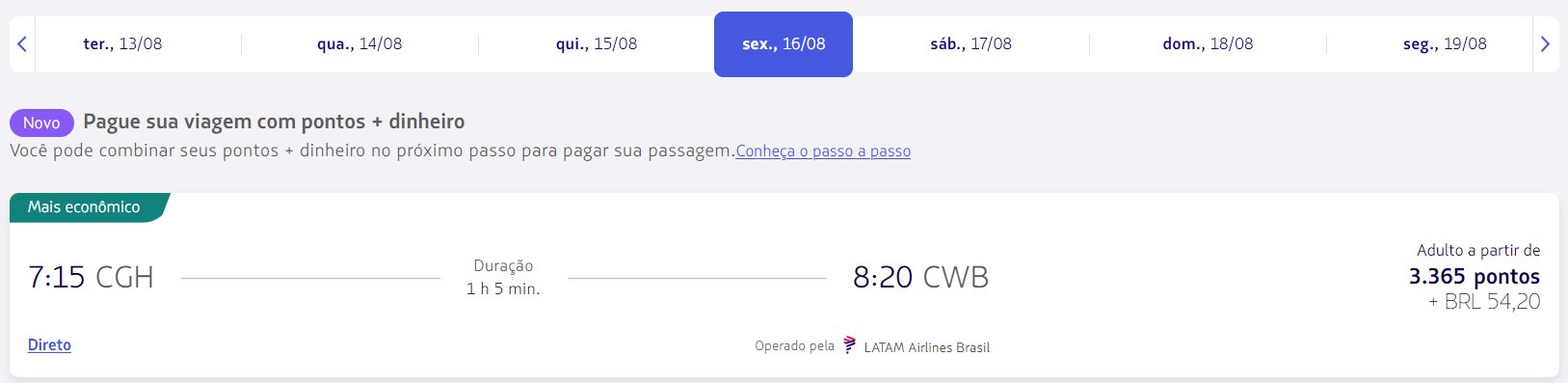Go to previous dates with left chevron
This screenshot has height=383, width=1568.
(x=22, y=43)
